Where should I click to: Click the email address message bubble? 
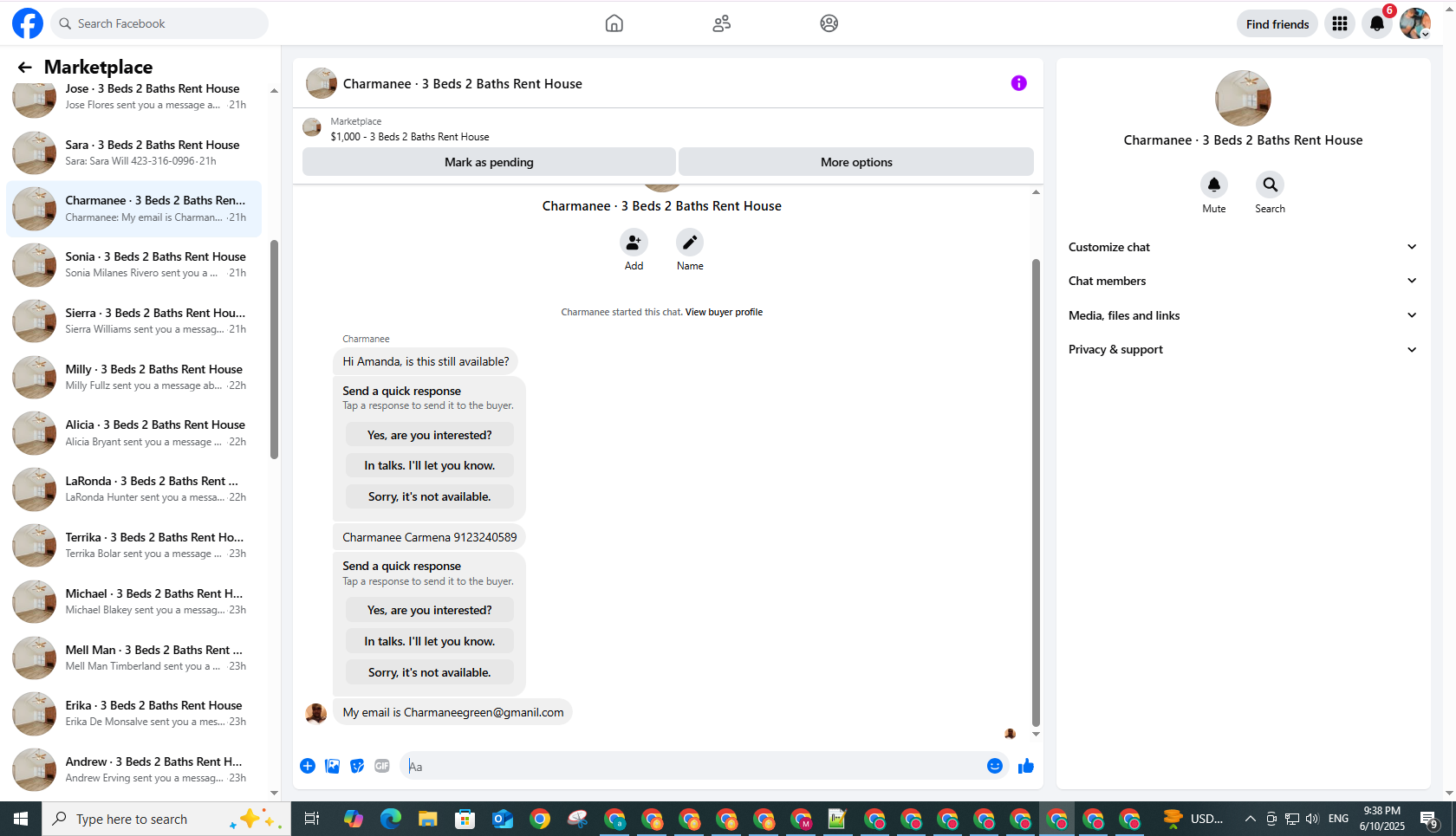pyautogui.click(x=452, y=712)
